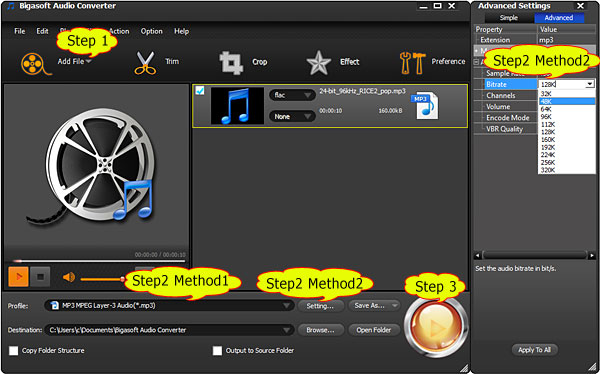This screenshot has height=374, width=600.
Task: Select 160K bitrate option
Action: [566, 140]
